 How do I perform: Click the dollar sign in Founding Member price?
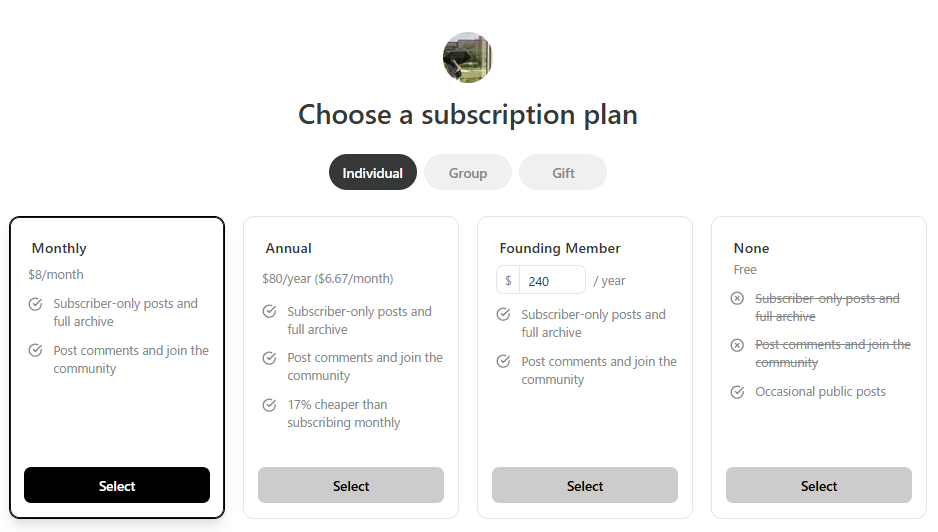(x=508, y=281)
